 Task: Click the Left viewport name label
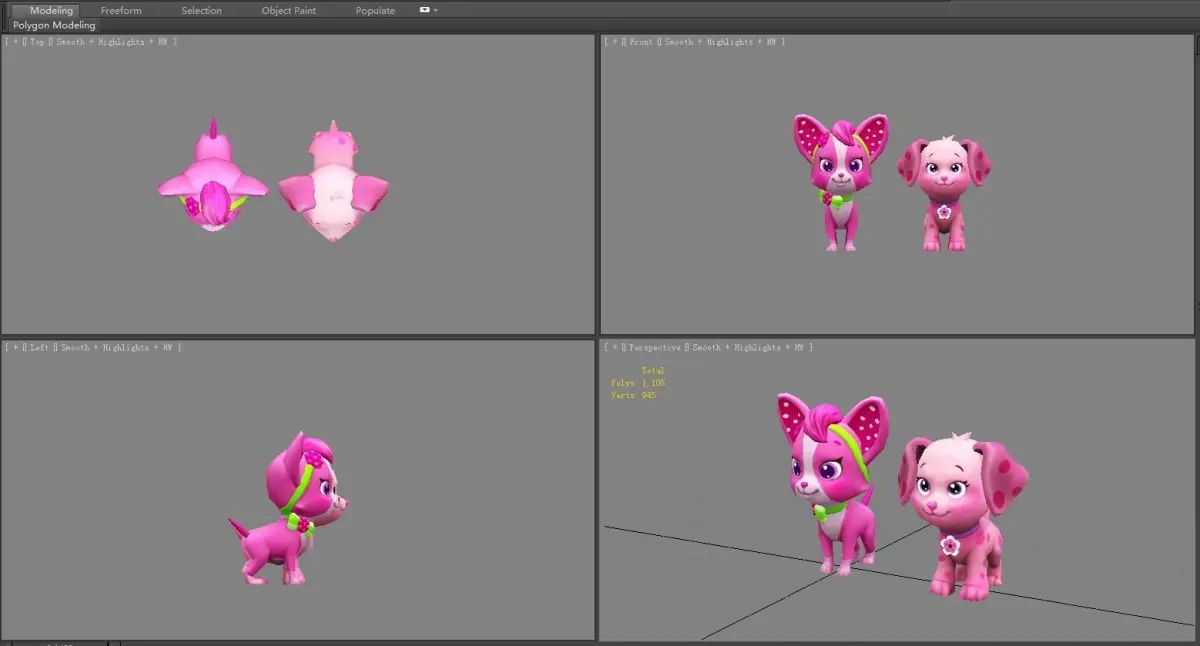40,348
